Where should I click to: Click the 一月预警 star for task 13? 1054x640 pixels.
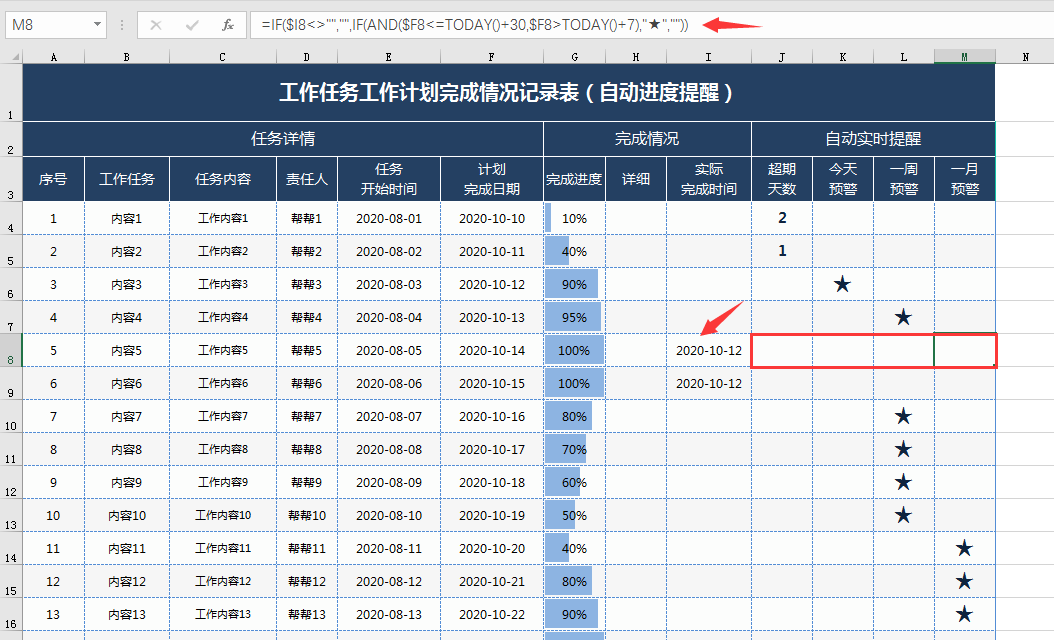964,614
